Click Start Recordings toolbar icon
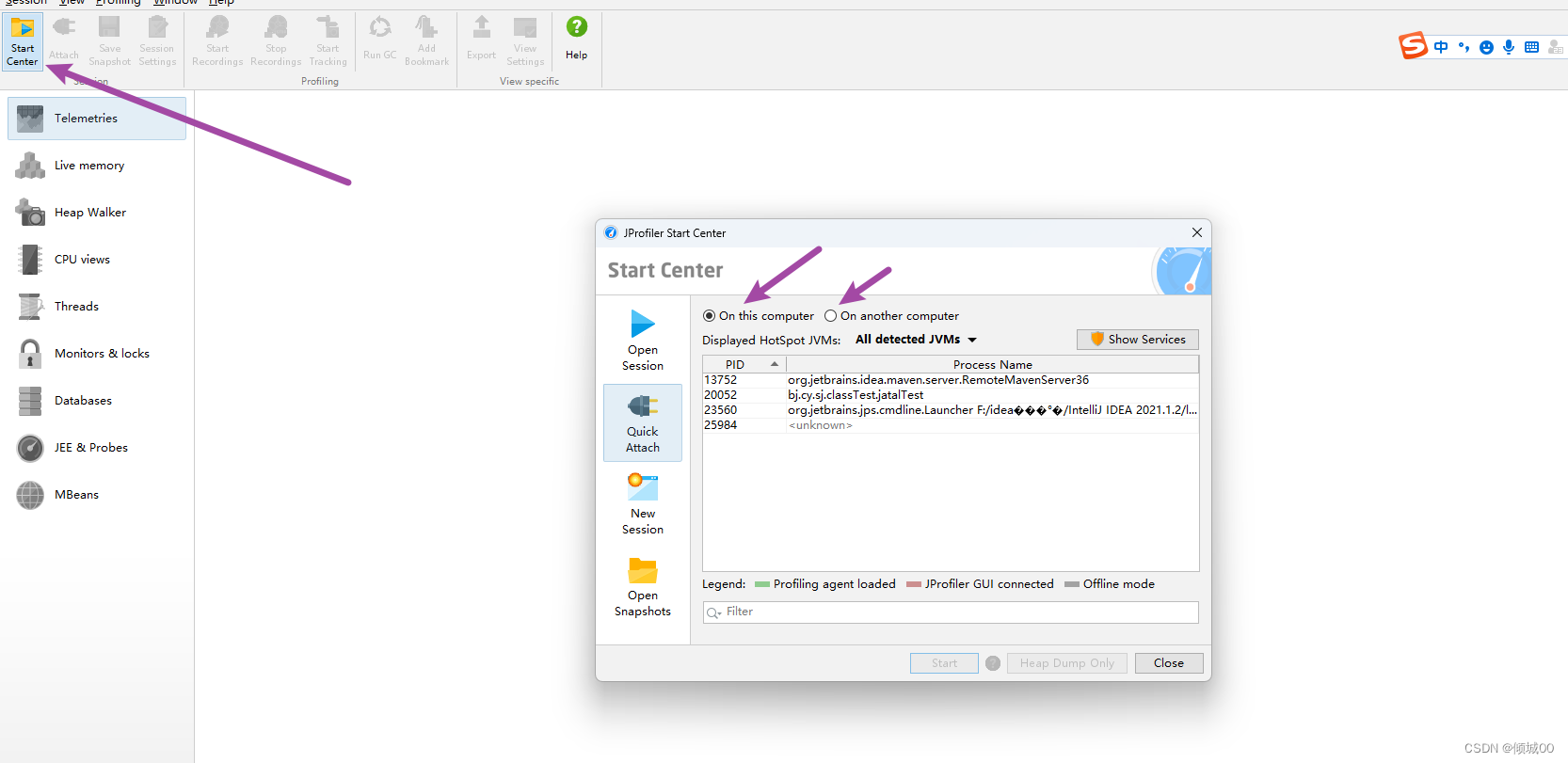Image resolution: width=1568 pixels, height=763 pixels. [217, 41]
